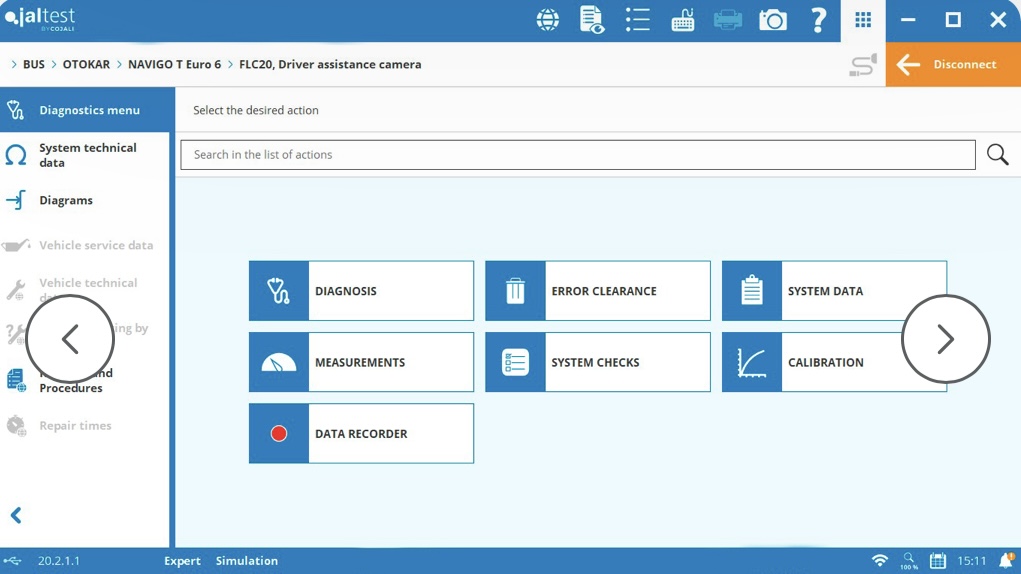Click the Disconnect button
The height and width of the screenshot is (574, 1021).
coord(953,64)
